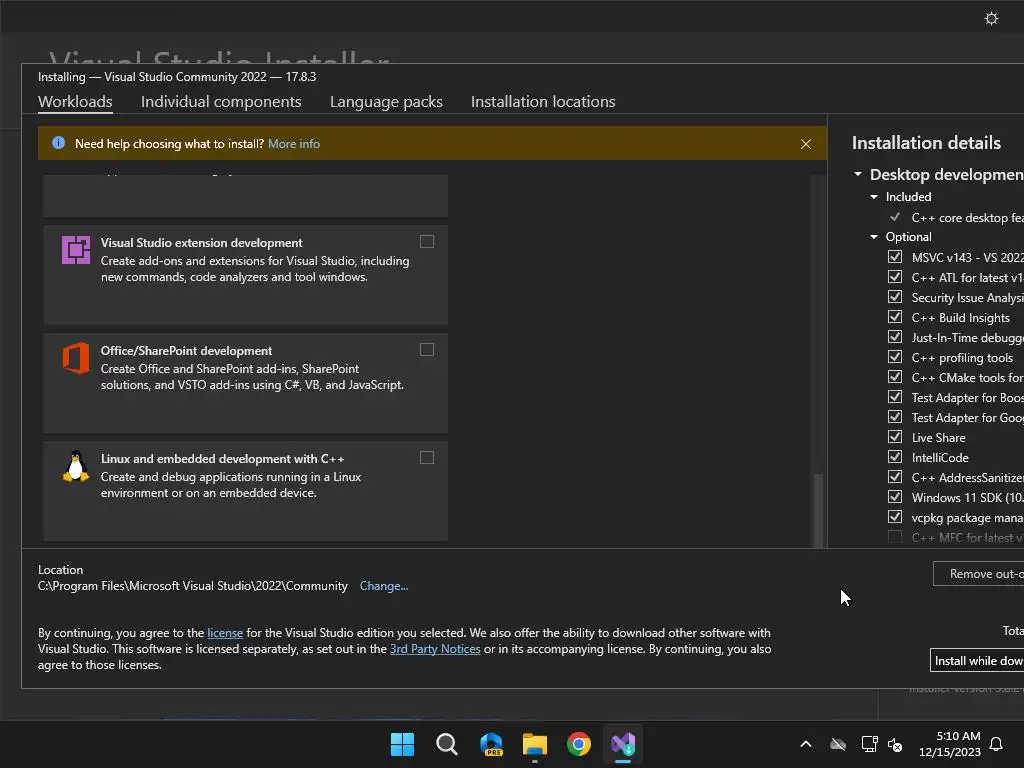Screen dimensions: 1024x768
Task: Open the 3rd Party Notices link
Action: 435,648
